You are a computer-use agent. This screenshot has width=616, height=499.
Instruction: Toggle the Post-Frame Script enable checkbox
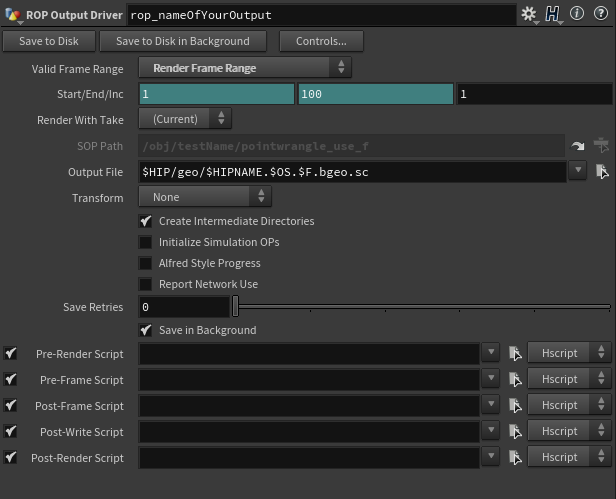point(10,405)
